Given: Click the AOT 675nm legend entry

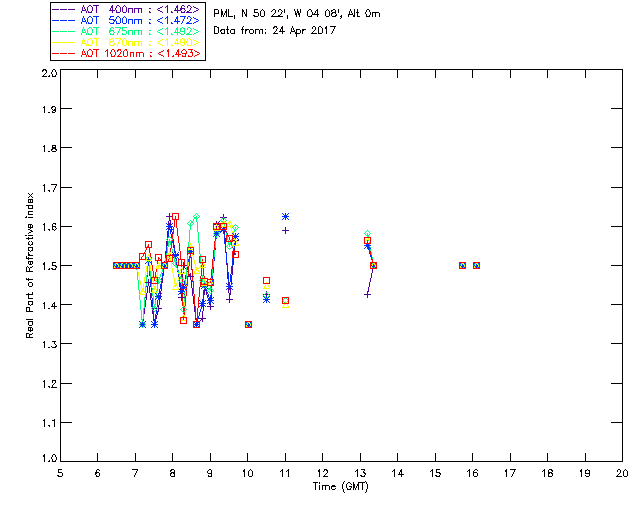Looking at the screenshot, I should pyautogui.click(x=127, y=31).
